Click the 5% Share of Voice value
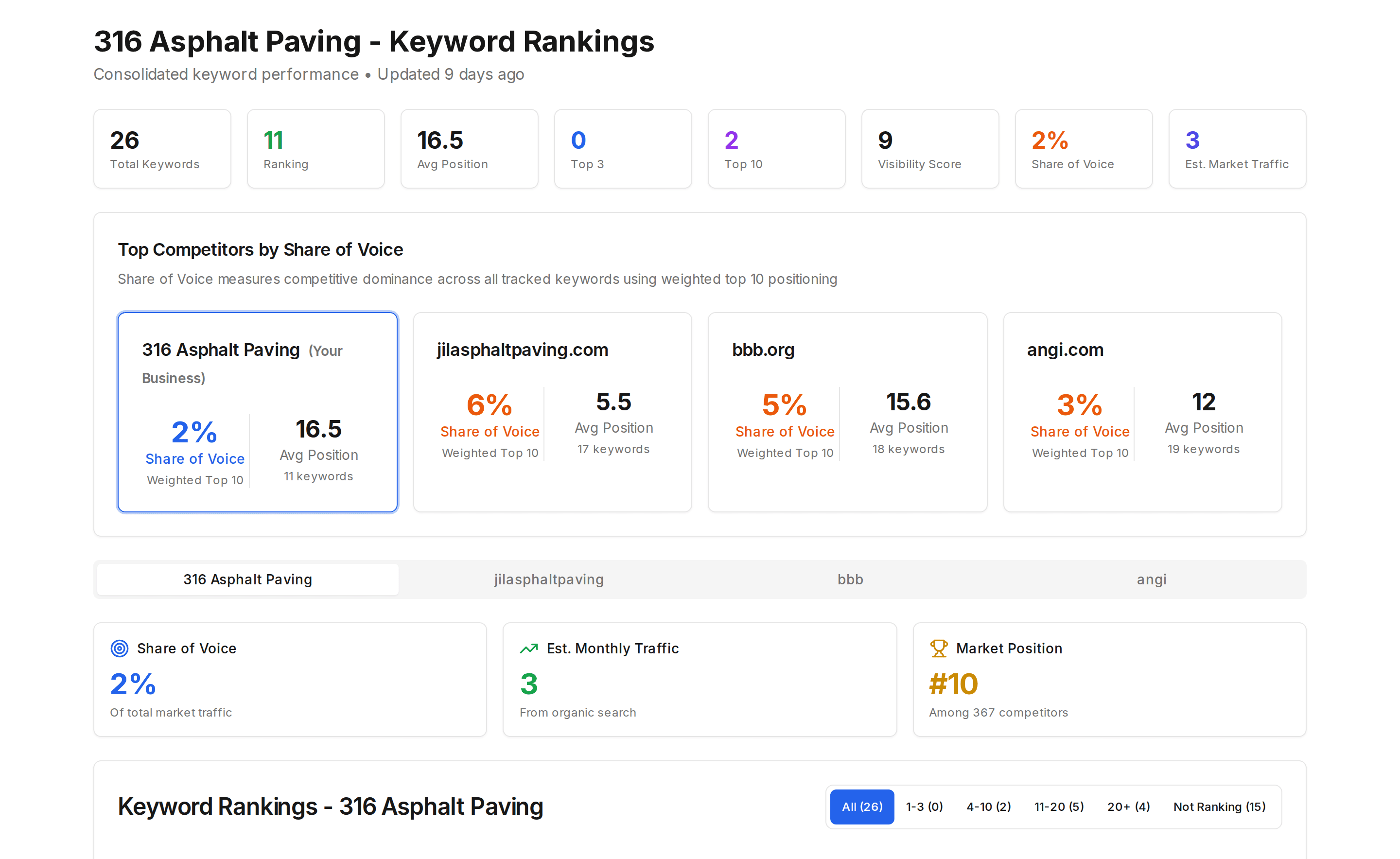Image resolution: width=1400 pixels, height=859 pixels. (784, 405)
